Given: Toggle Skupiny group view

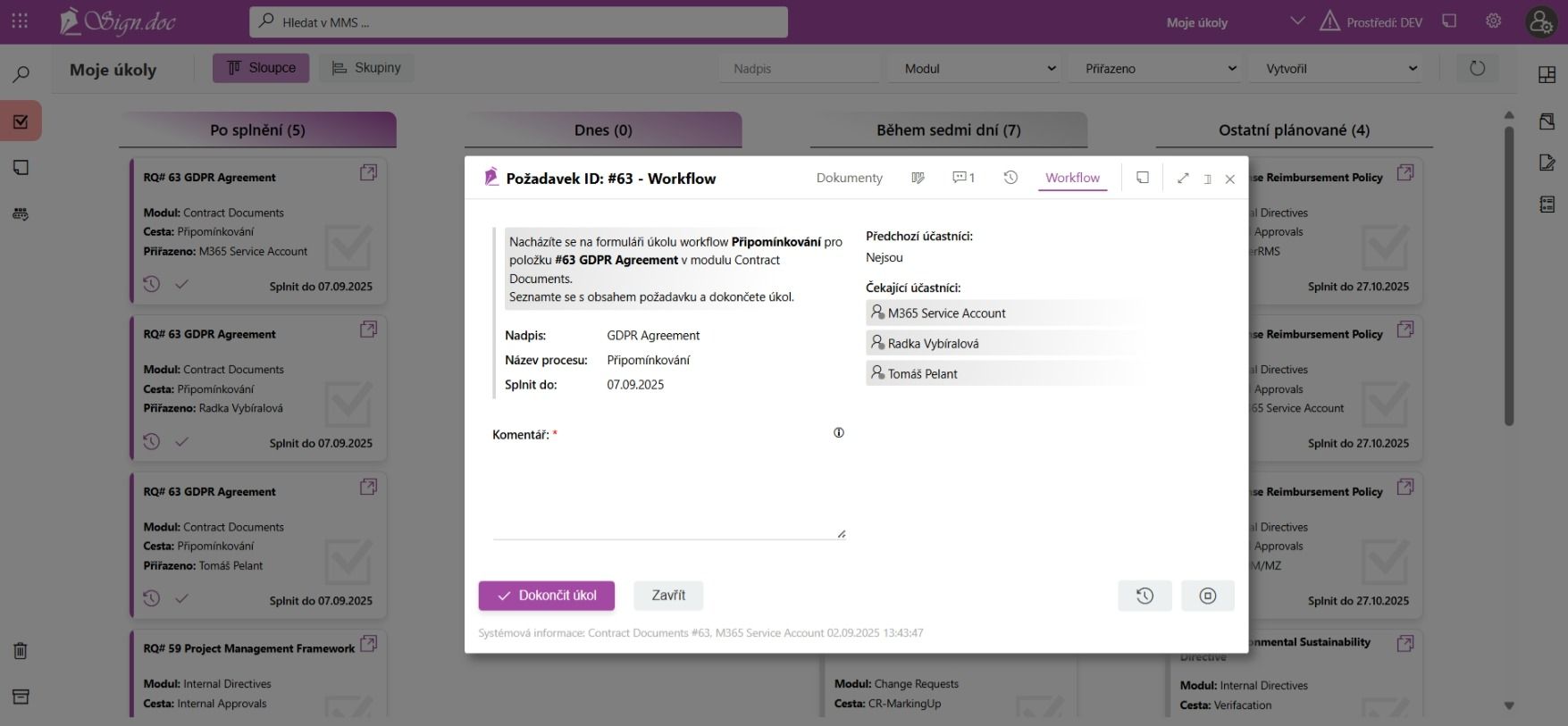Looking at the screenshot, I should (366, 68).
